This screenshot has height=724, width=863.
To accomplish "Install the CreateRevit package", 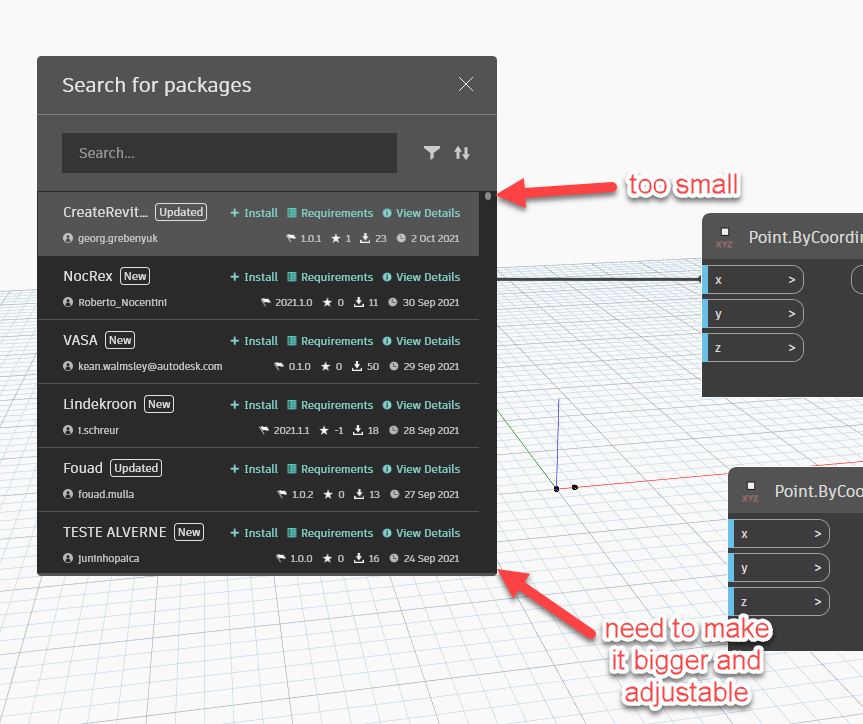I will tap(254, 213).
